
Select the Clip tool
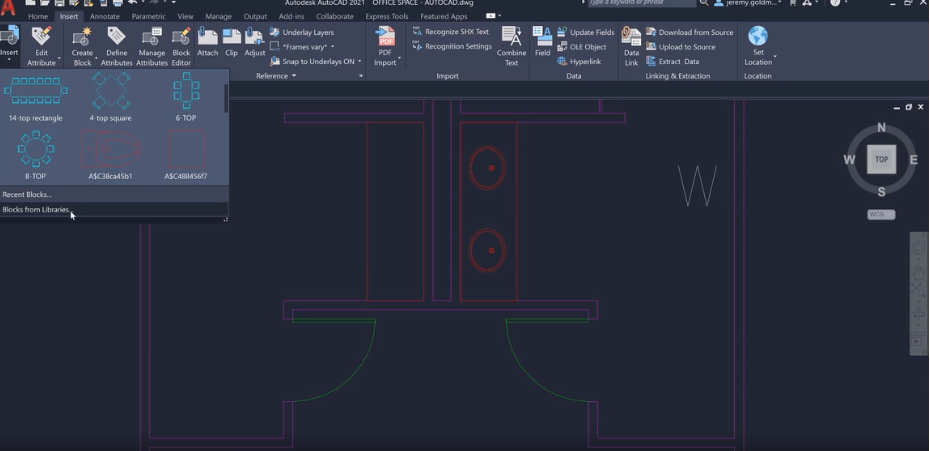coord(231,42)
